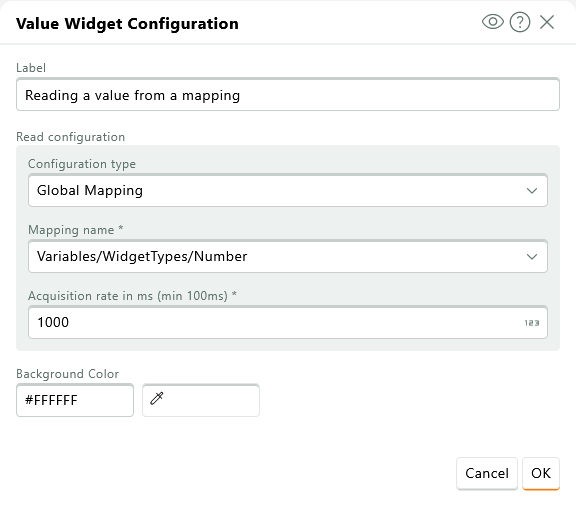The width and height of the screenshot is (576, 507).
Task: Edit the Label text field
Action: point(288,94)
